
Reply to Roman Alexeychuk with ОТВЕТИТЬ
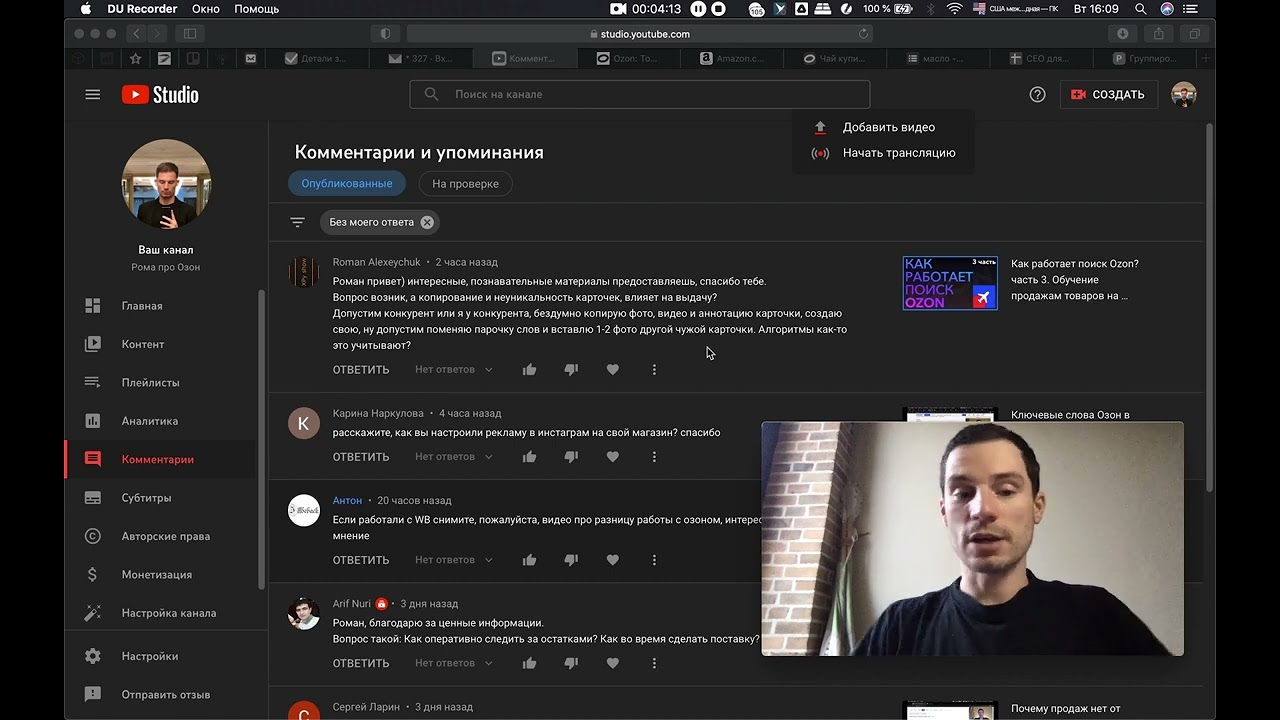[x=361, y=370]
